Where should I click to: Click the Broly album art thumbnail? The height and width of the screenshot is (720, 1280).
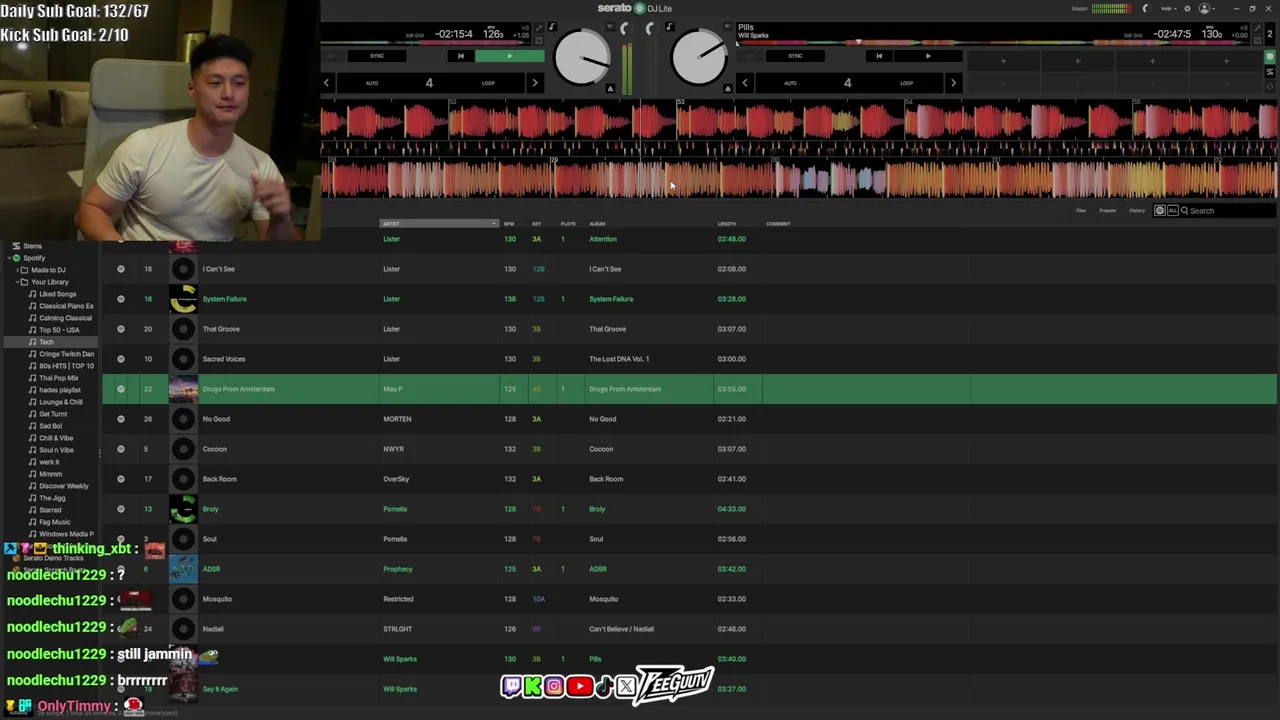(183, 509)
